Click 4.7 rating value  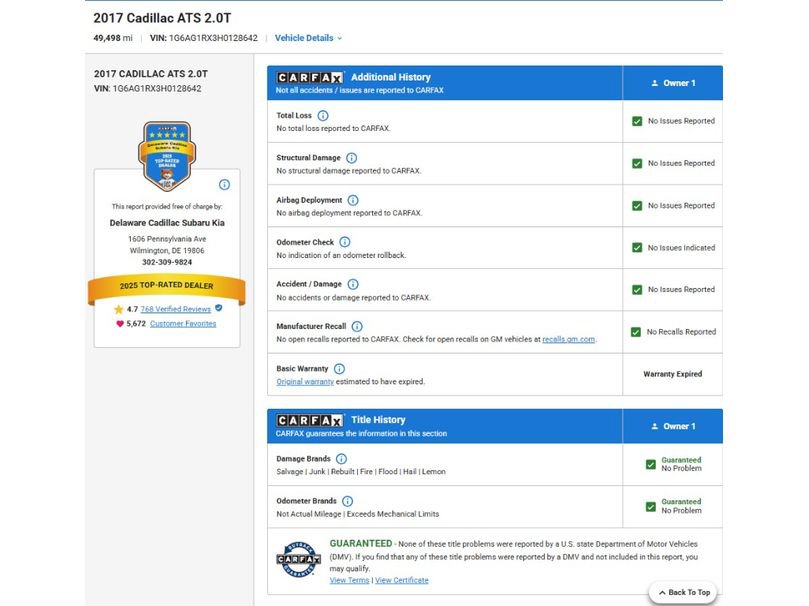132,309
